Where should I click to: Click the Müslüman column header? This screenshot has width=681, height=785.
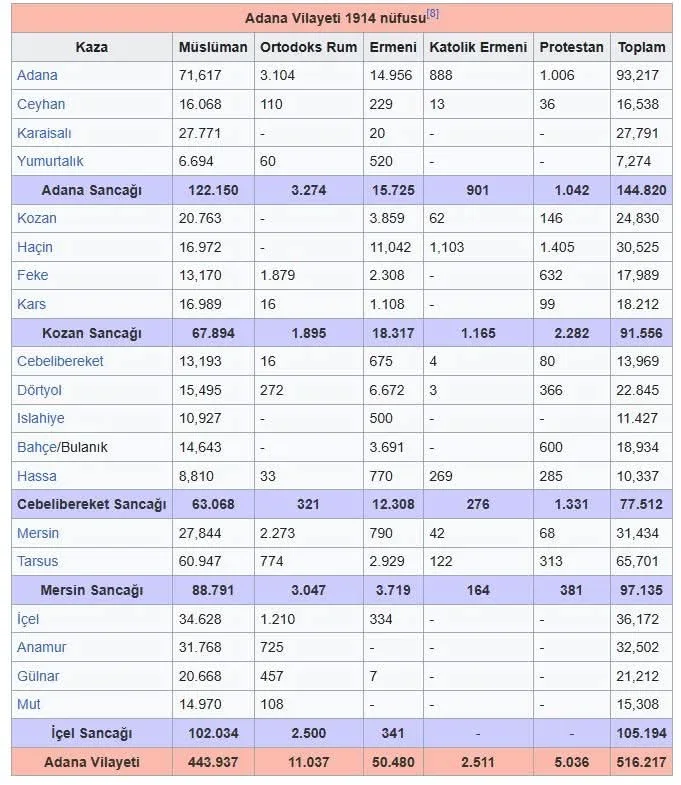[212, 47]
